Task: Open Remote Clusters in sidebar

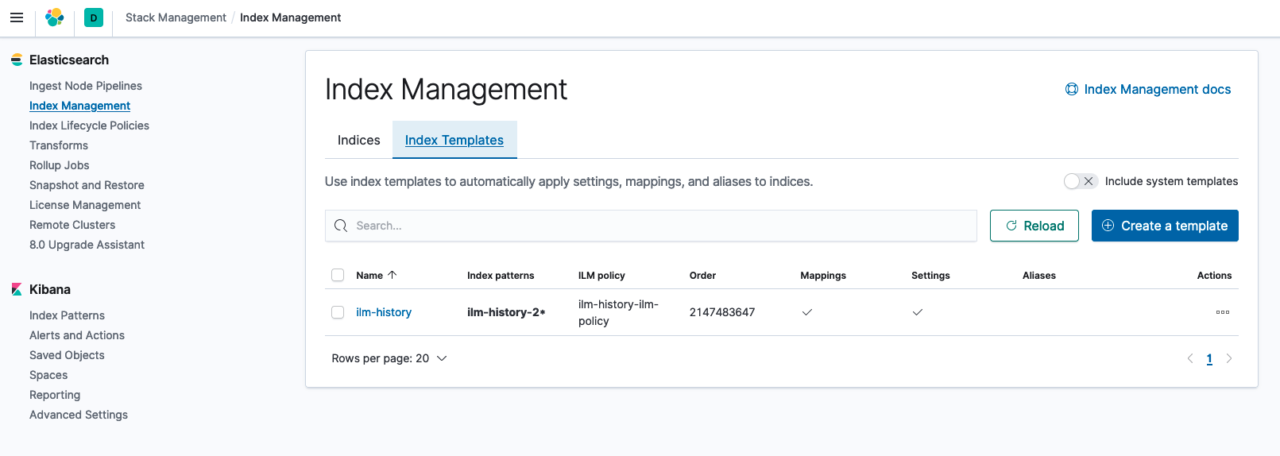Action: (x=72, y=225)
